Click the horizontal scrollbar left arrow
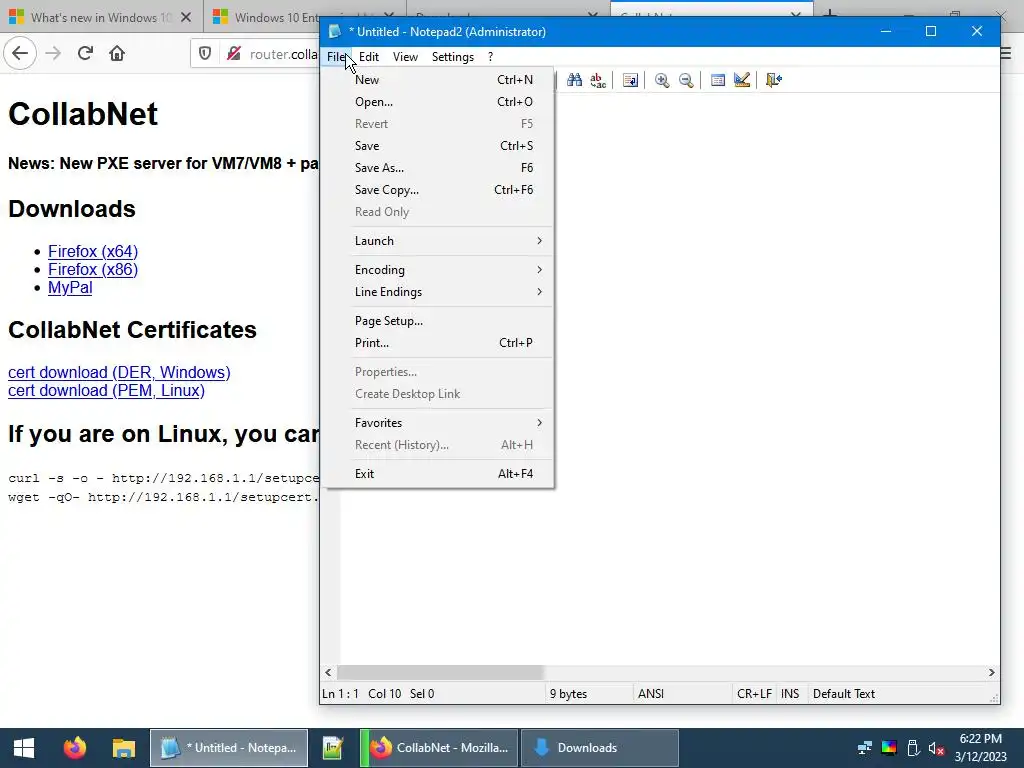 point(328,672)
